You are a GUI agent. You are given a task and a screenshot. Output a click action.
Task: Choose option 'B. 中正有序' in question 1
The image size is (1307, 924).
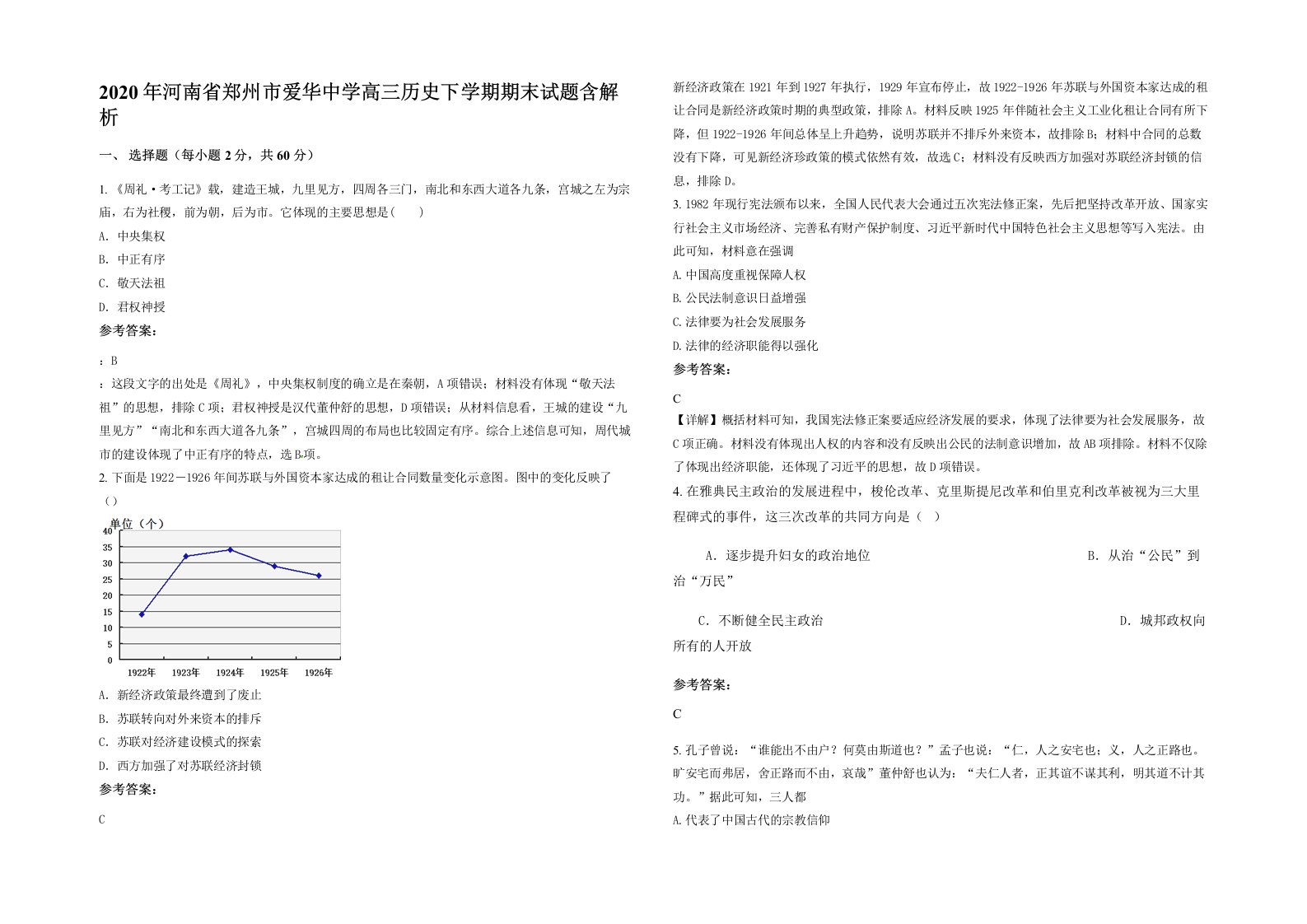132,259
